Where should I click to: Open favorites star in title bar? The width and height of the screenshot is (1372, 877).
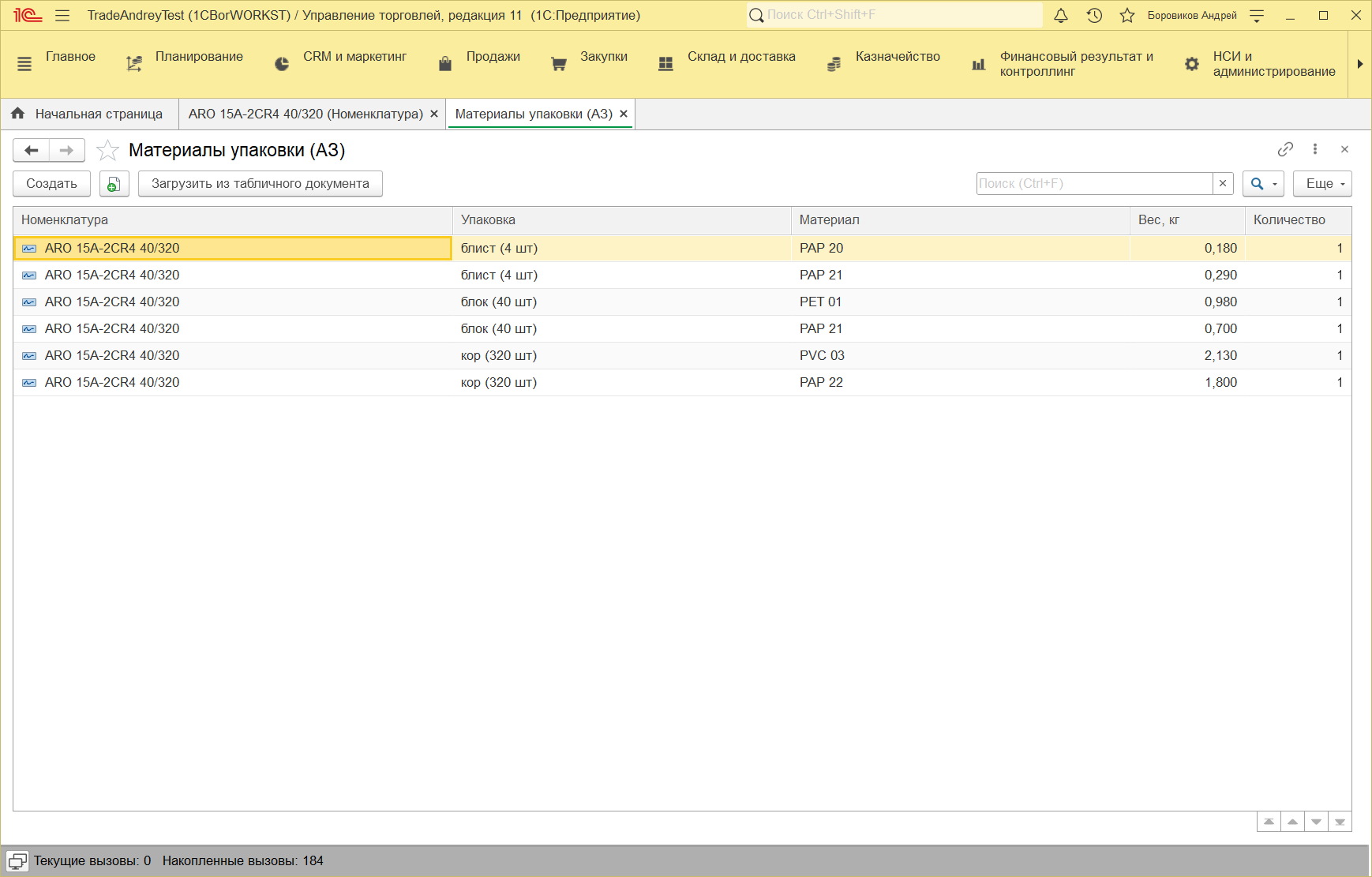pos(1127,16)
